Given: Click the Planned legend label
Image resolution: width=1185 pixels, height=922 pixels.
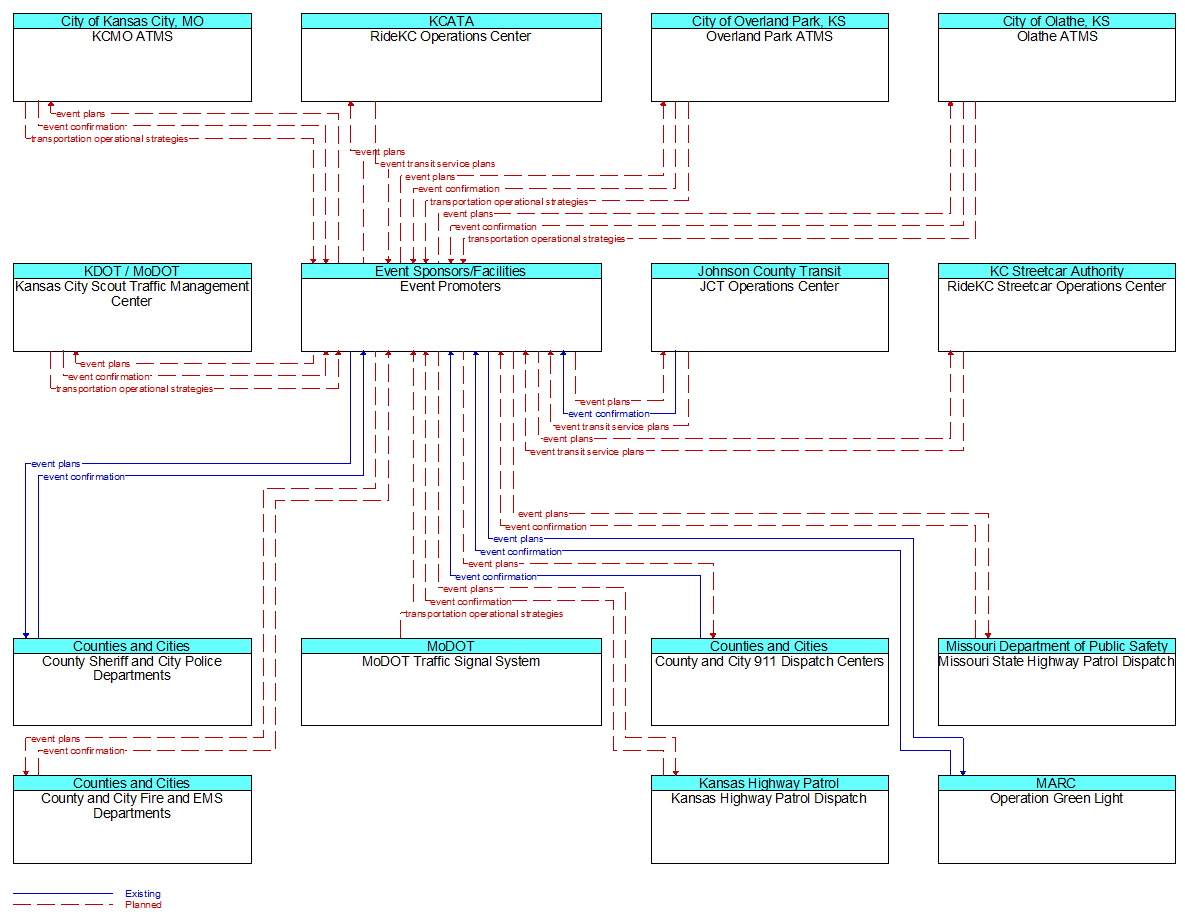Looking at the screenshot, I should coord(143,905).
